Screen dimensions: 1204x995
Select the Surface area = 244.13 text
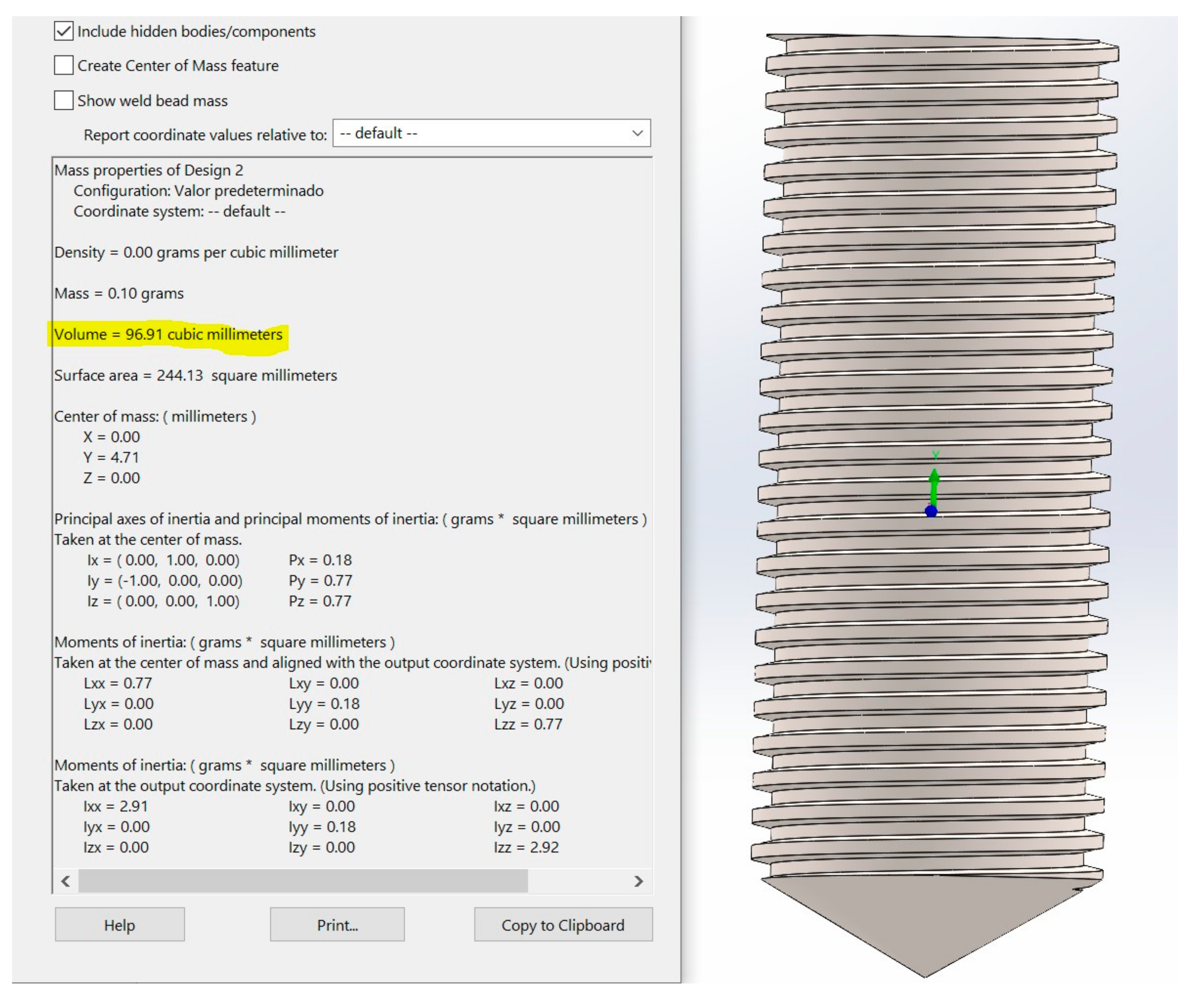click(196, 375)
